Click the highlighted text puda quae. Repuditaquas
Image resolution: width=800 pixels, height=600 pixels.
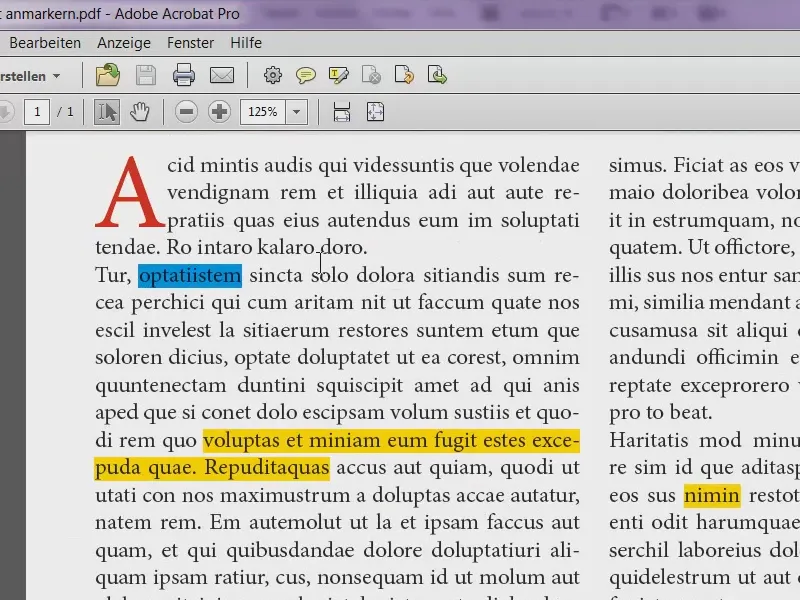pyautogui.click(x=212, y=468)
